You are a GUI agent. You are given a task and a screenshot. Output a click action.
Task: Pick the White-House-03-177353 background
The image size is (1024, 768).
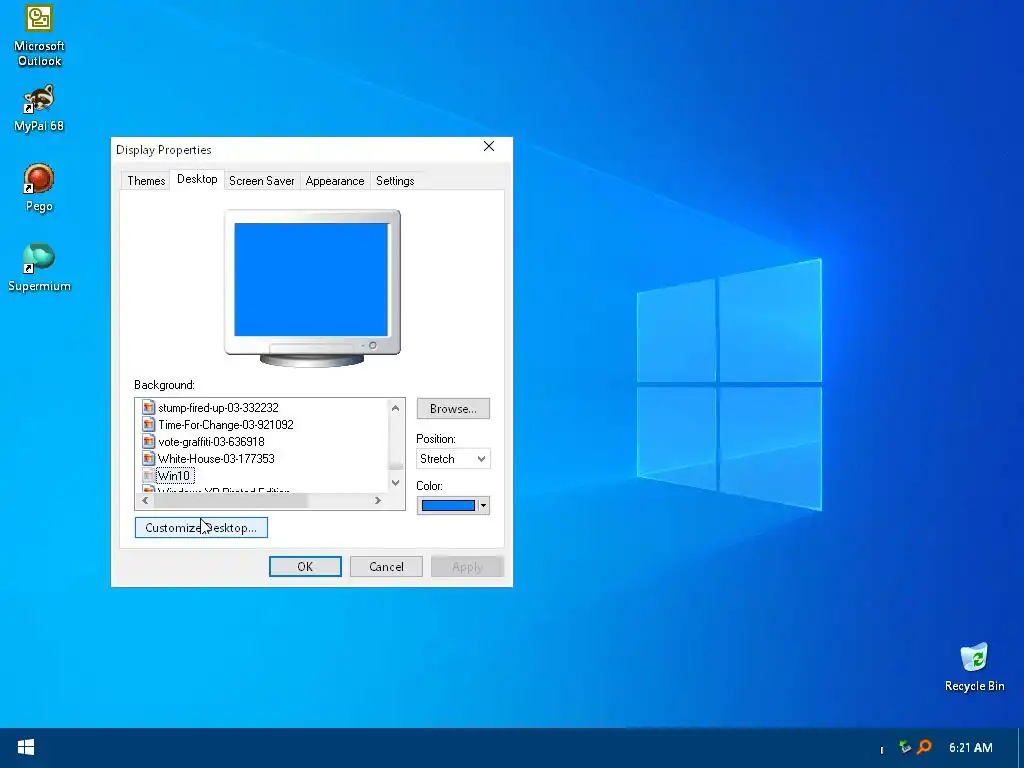click(x=216, y=458)
